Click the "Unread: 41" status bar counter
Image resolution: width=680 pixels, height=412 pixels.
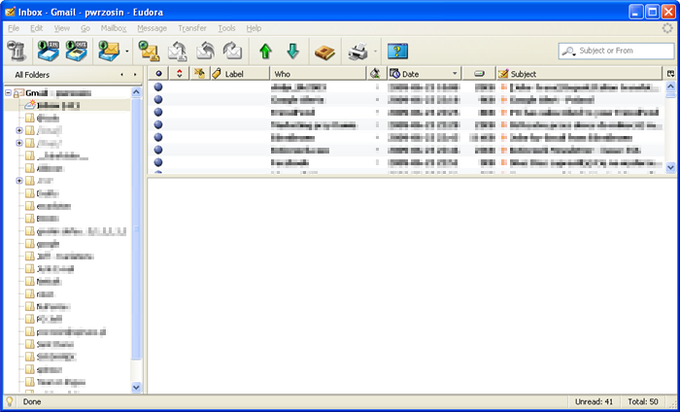coord(594,402)
